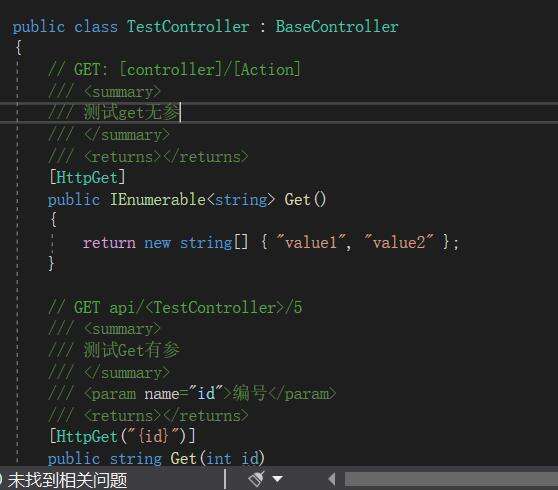The height and width of the screenshot is (490, 558).
Task: Click the first [HttpGet] attribute
Action: pyautogui.click(x=87, y=178)
